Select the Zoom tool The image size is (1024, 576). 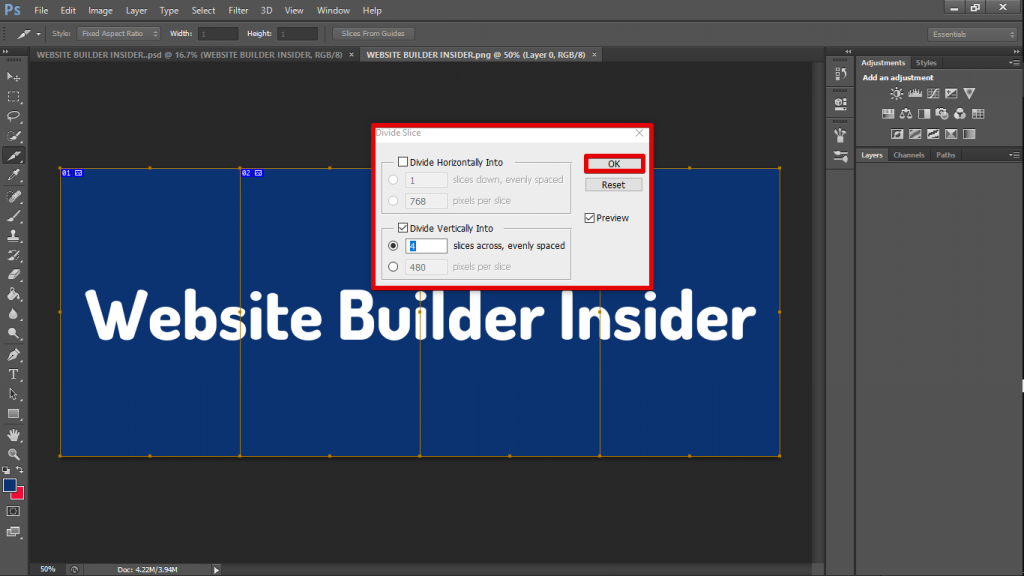[x=13, y=455]
